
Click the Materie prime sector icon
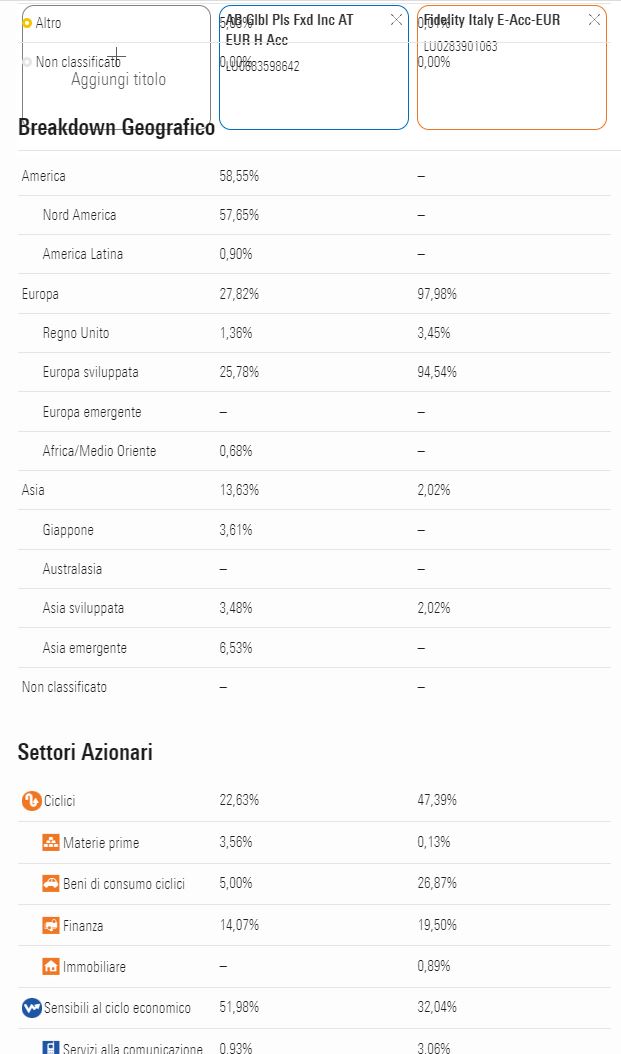[x=51, y=843]
